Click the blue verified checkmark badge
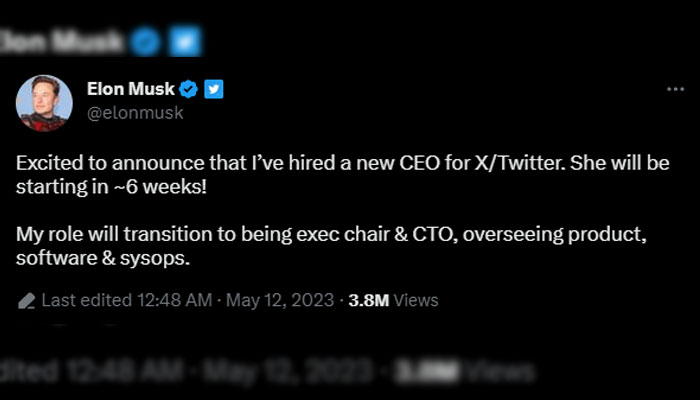This screenshot has height=400, width=700. pyautogui.click(x=189, y=90)
